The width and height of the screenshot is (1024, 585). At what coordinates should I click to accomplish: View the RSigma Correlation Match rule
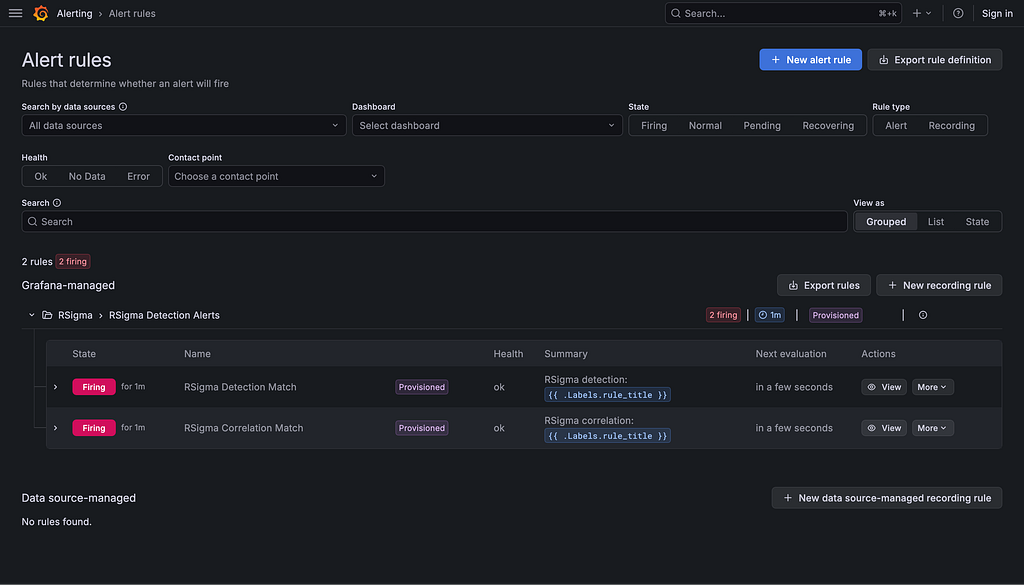click(884, 428)
